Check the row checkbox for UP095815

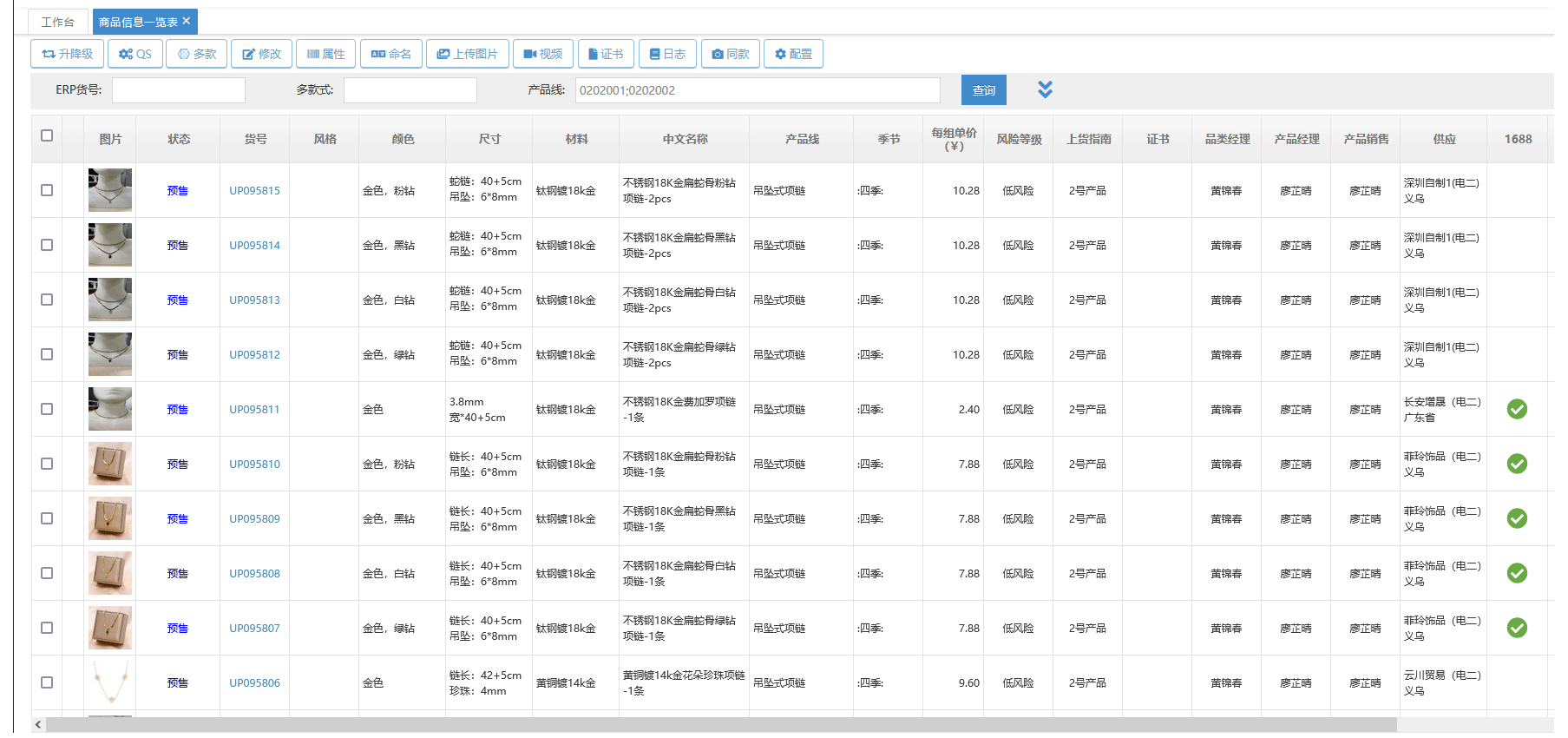point(47,190)
